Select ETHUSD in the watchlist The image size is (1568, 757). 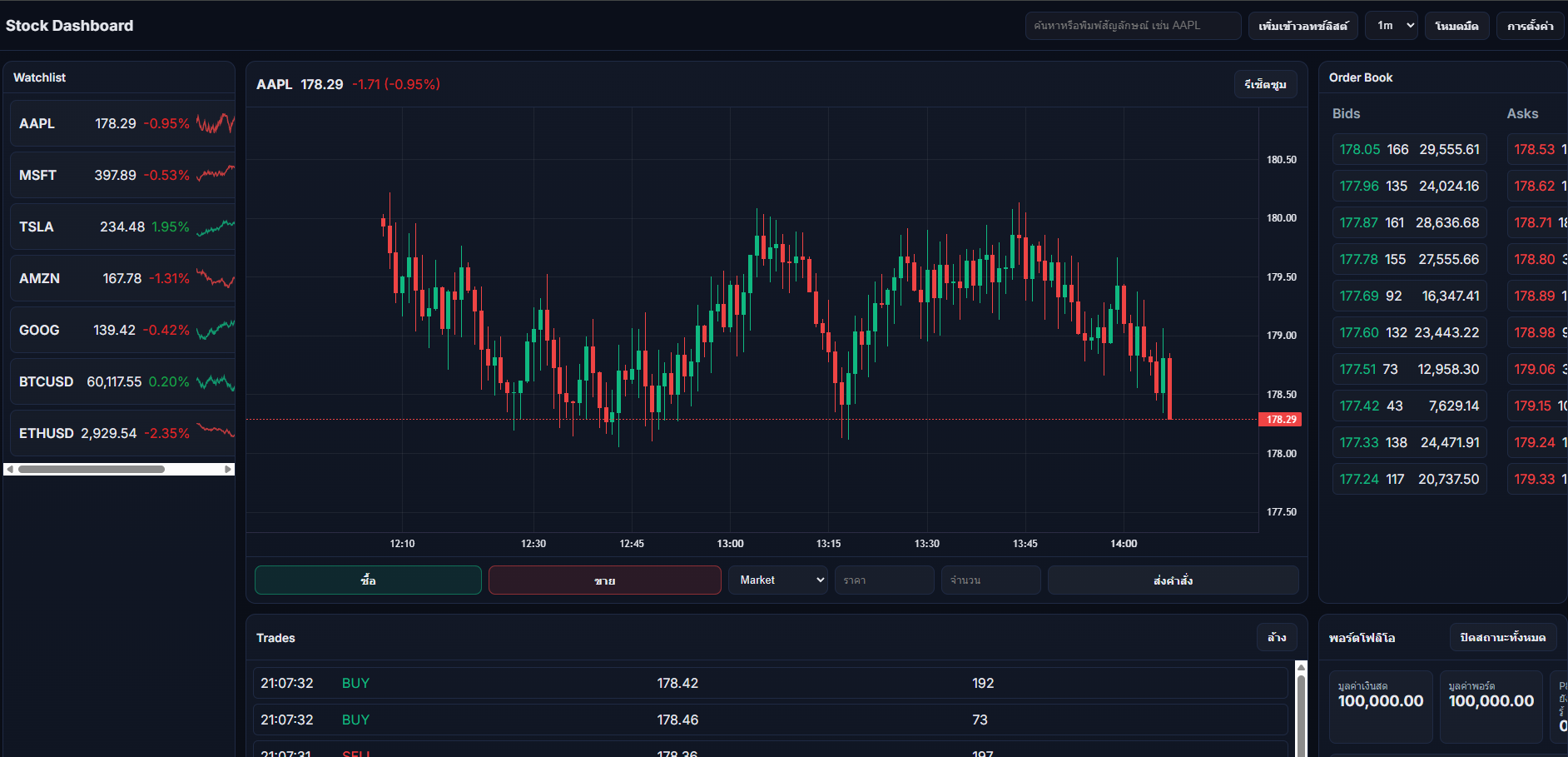[x=47, y=434]
